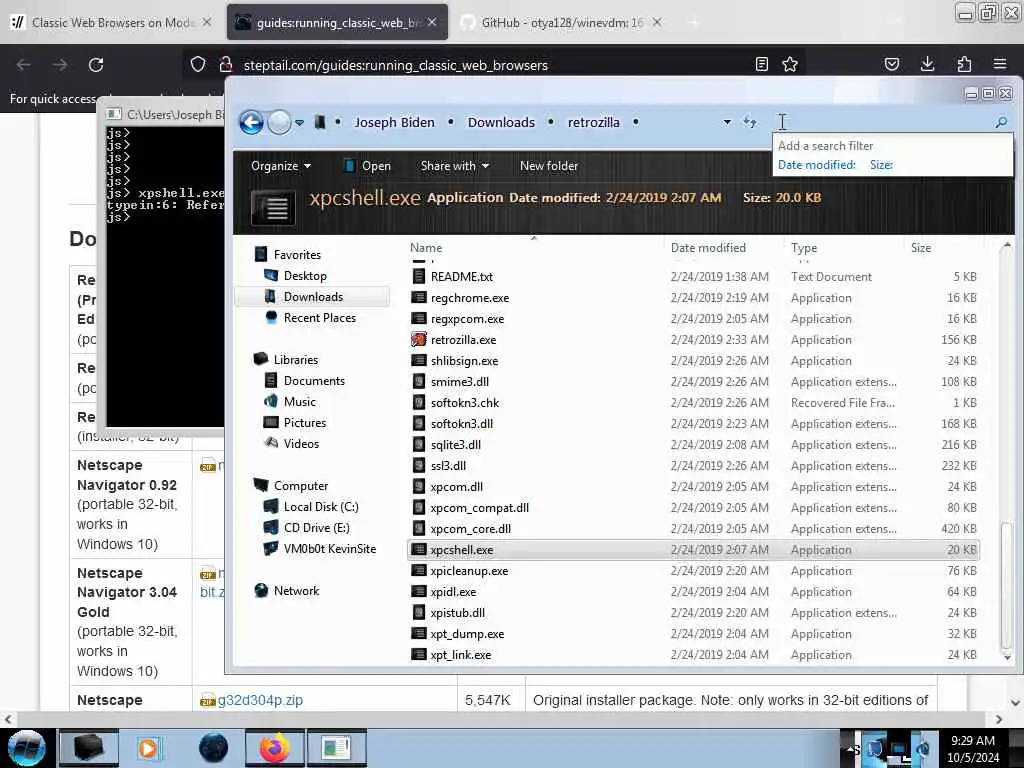Expand the address bar history dropdown
1024x768 pixels.
(727, 122)
